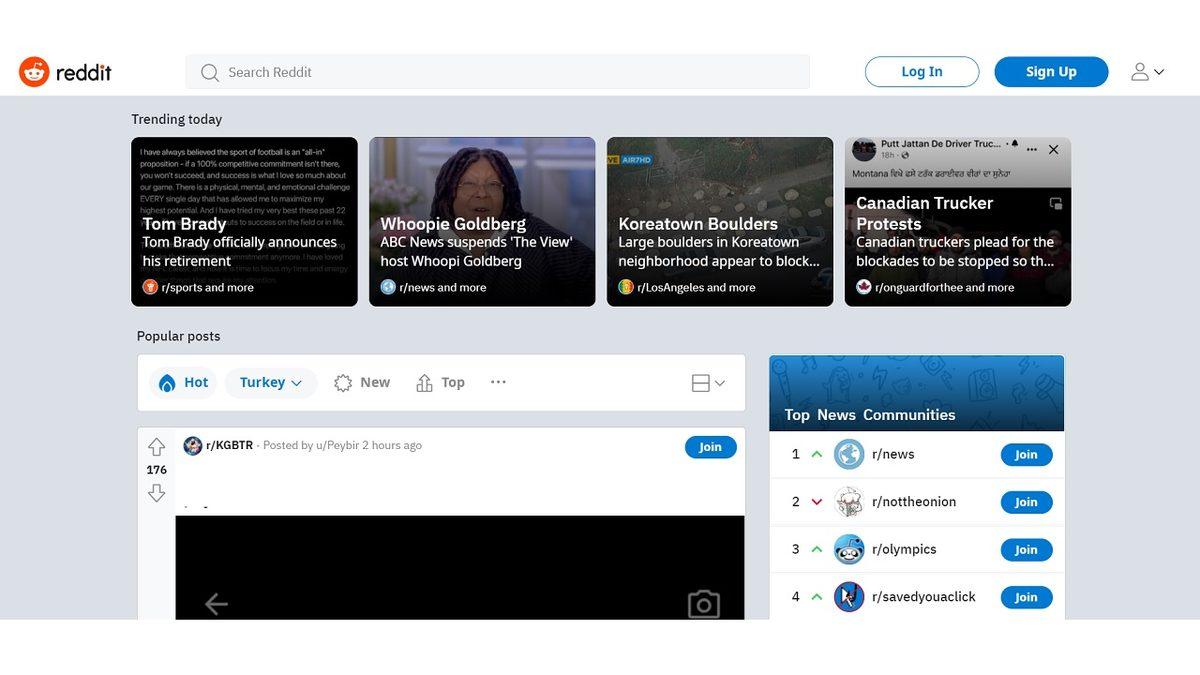Viewport: 1200px width, 675px height.
Task: Click the Sign Up button
Action: [x=1051, y=71]
